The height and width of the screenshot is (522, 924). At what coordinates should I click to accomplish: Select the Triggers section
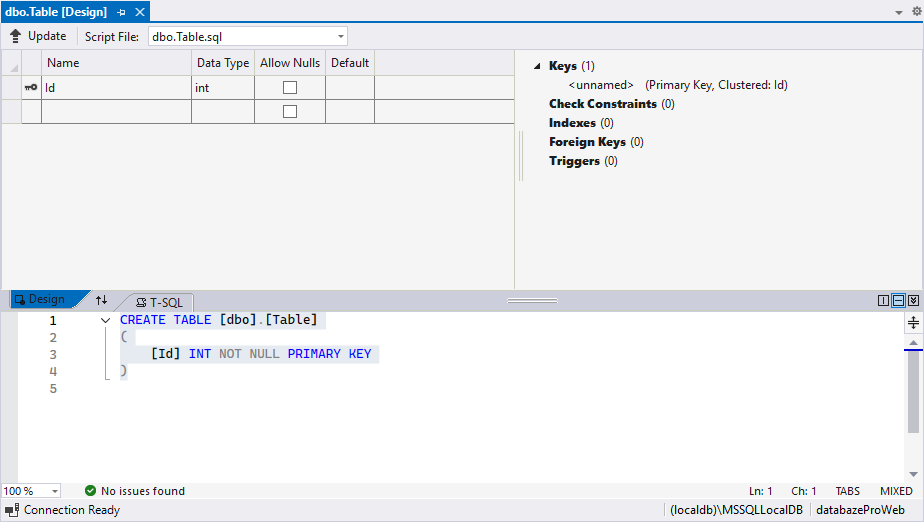point(583,161)
